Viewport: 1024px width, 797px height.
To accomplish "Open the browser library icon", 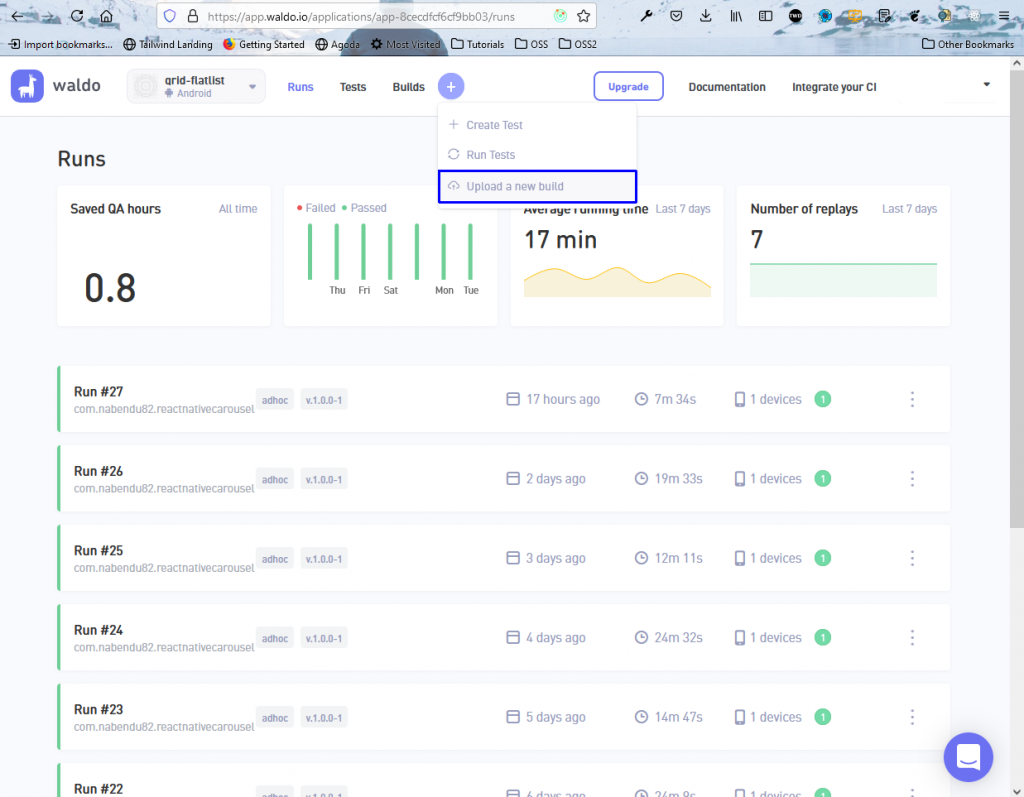I will [x=736, y=16].
